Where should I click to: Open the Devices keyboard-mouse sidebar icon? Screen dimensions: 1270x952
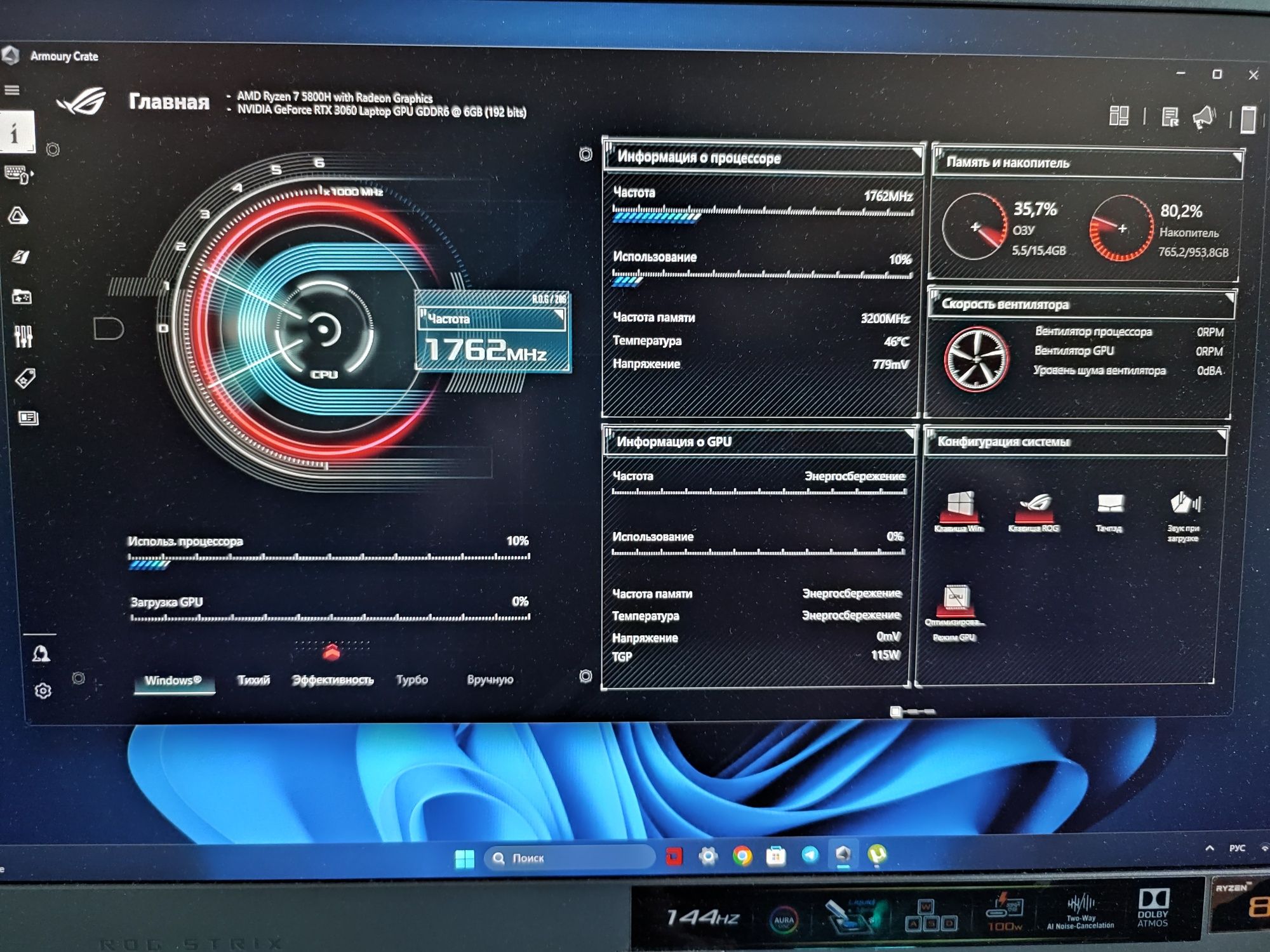coord(18,174)
